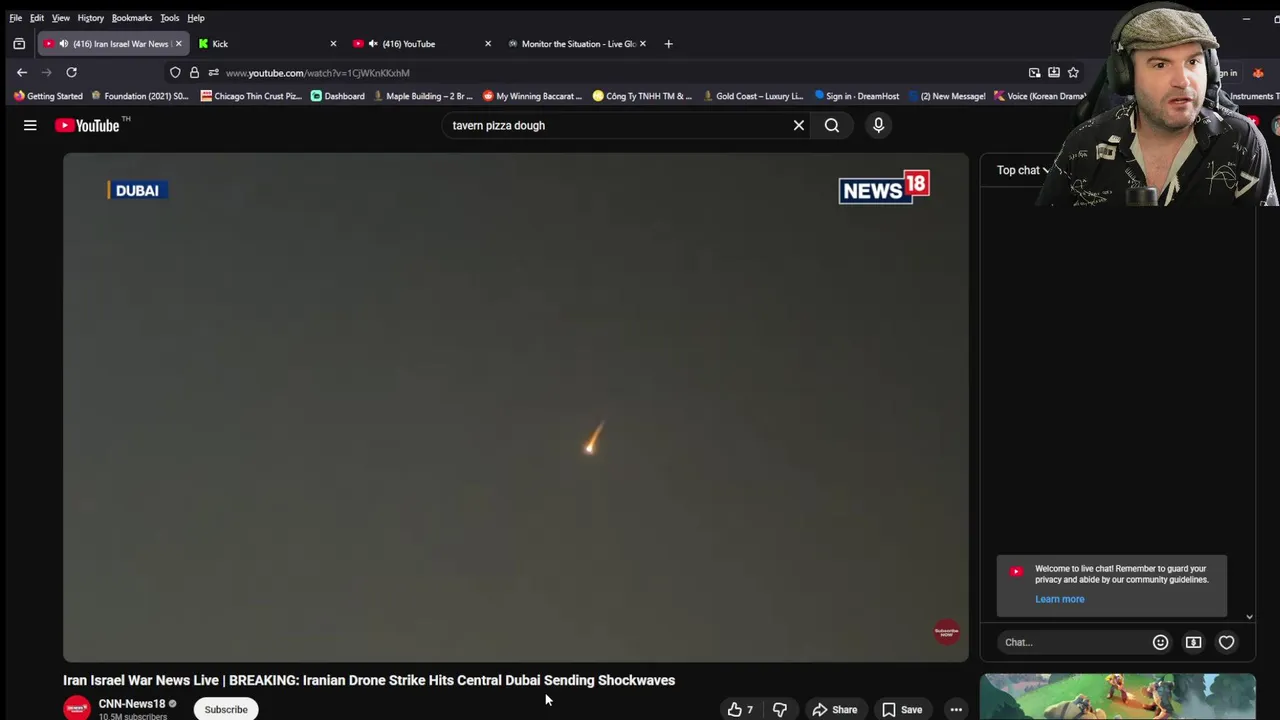Click picture-in-picture icon in address bar

pos(1034,72)
